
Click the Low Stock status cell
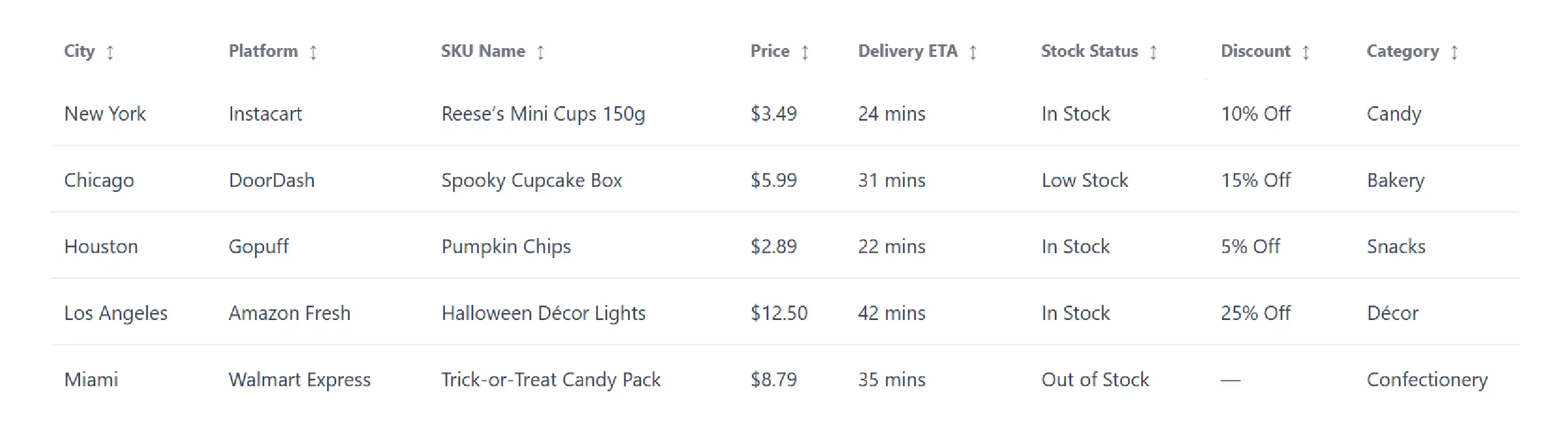point(1084,181)
